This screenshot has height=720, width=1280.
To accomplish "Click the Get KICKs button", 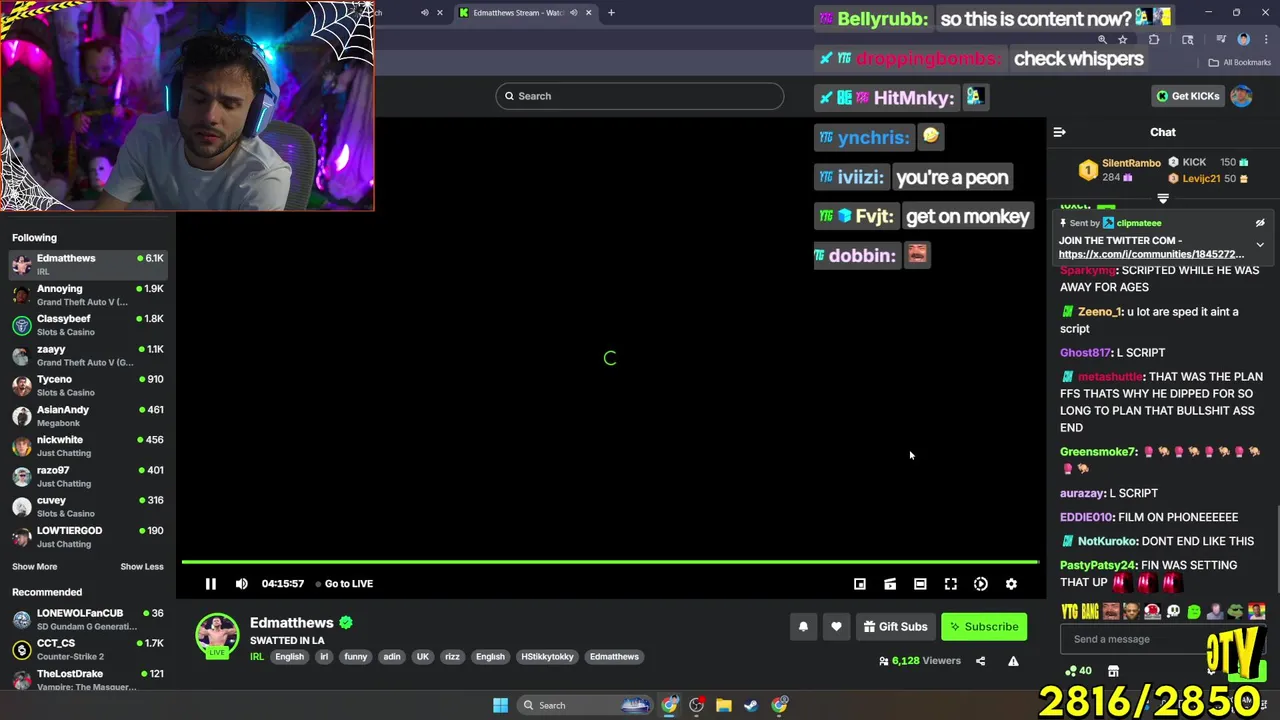I will (x=1188, y=96).
